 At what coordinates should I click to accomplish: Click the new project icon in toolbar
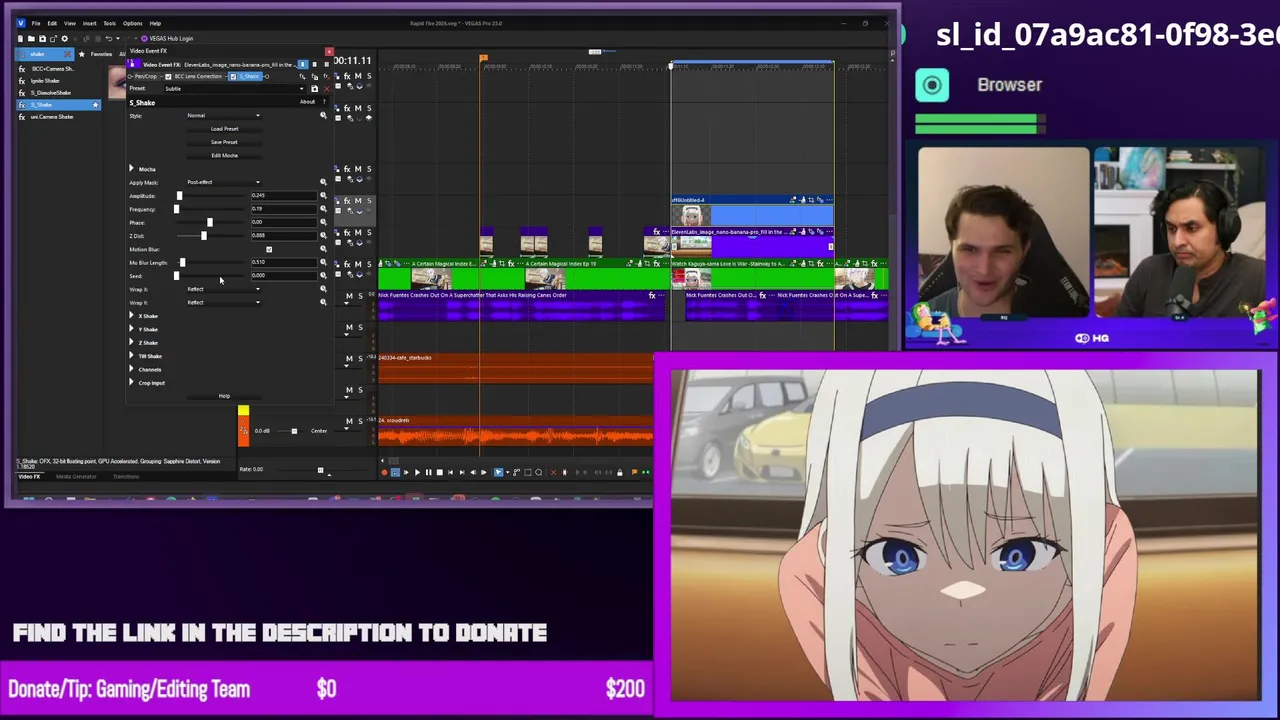(22, 38)
